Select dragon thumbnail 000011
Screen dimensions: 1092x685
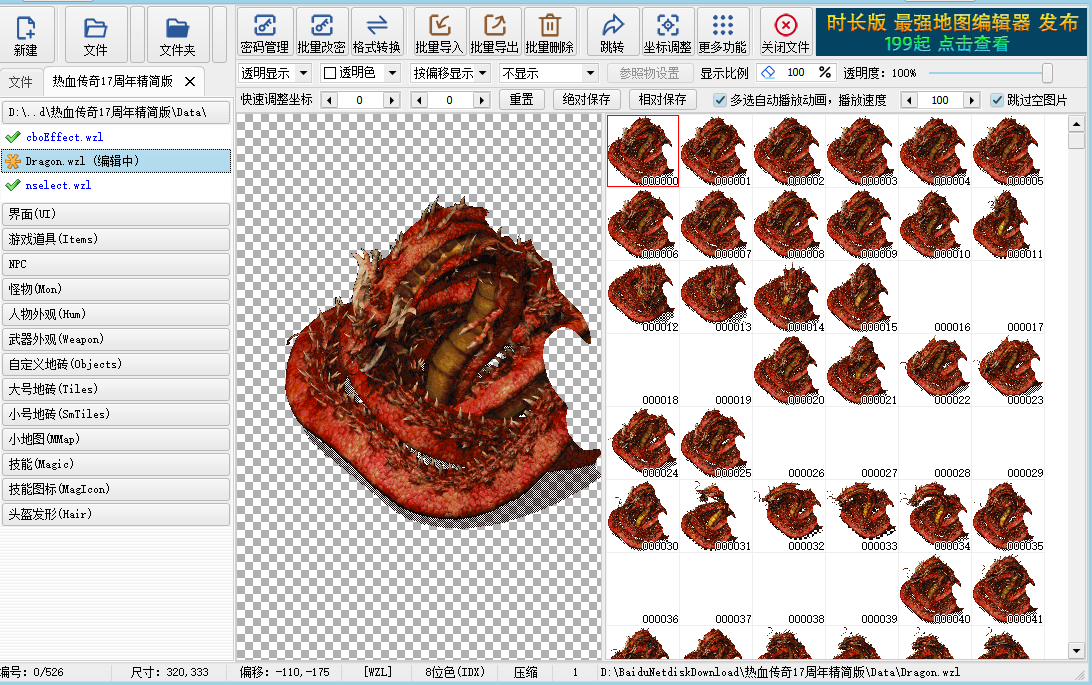click(x=1008, y=224)
